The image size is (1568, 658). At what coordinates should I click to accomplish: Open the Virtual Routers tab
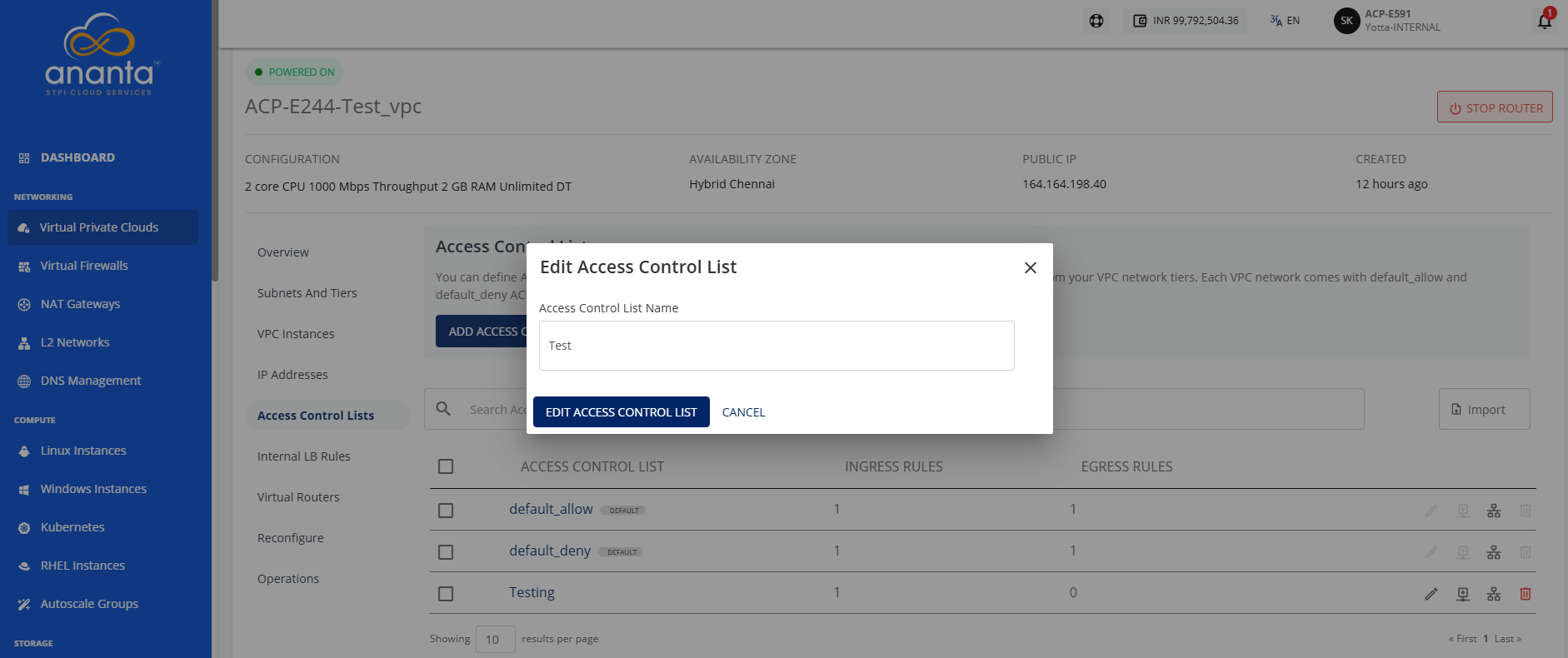pos(298,497)
